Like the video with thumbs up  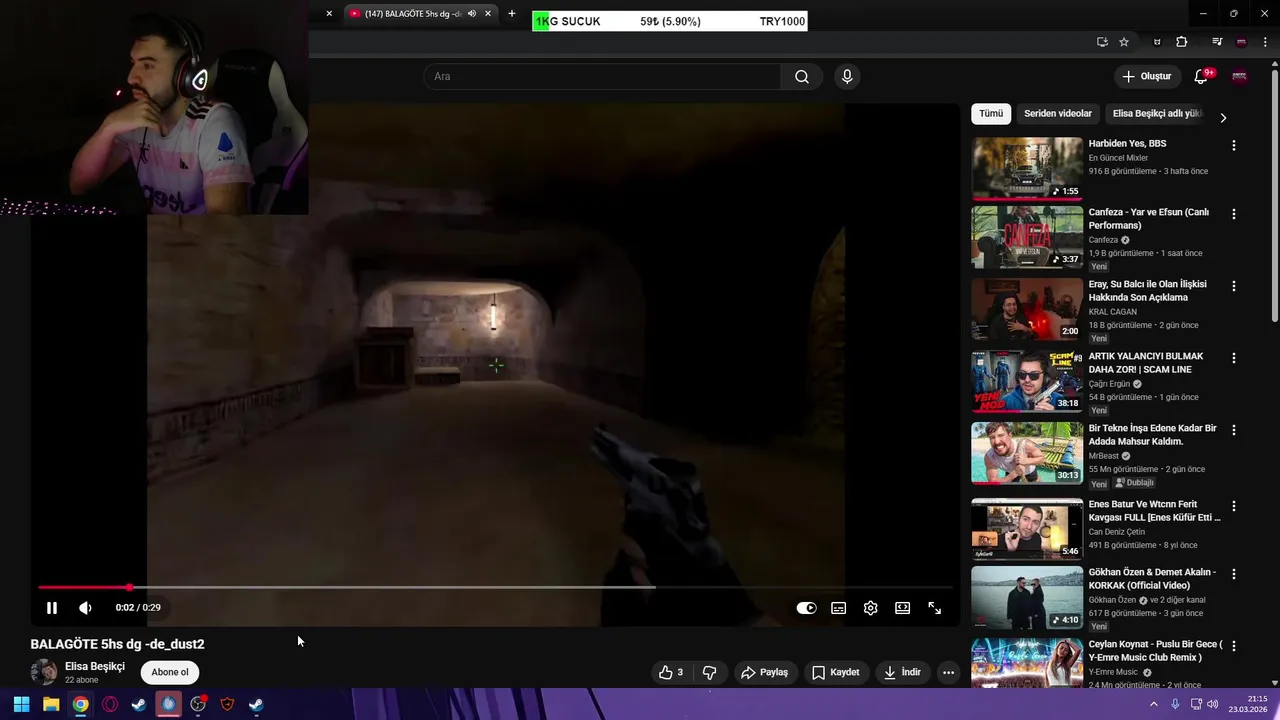tap(671, 672)
